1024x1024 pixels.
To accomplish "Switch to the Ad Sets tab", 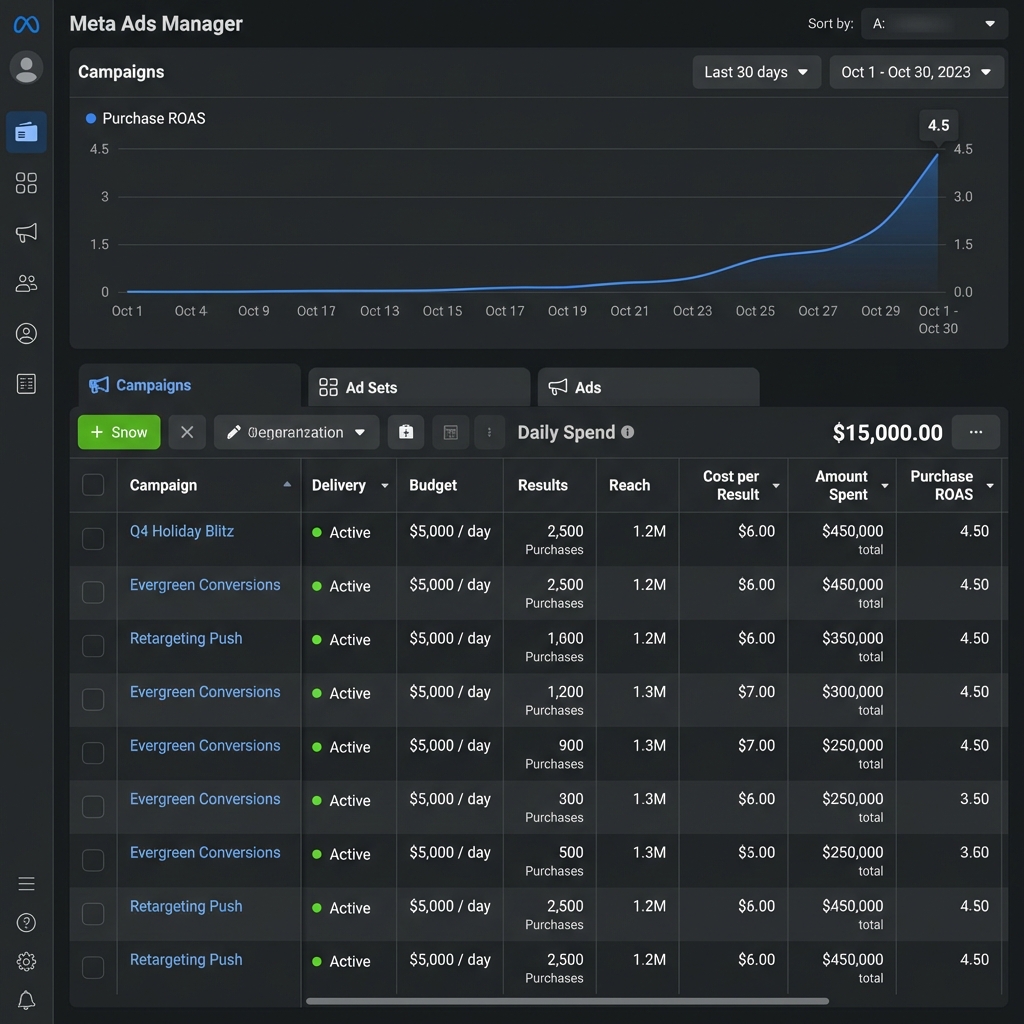I will [x=418, y=387].
